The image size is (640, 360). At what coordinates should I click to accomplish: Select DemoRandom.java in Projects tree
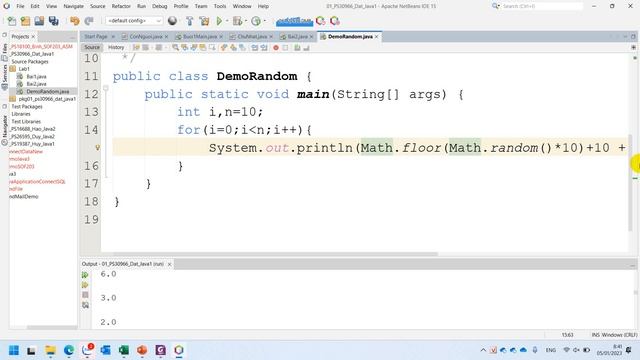click(48, 91)
